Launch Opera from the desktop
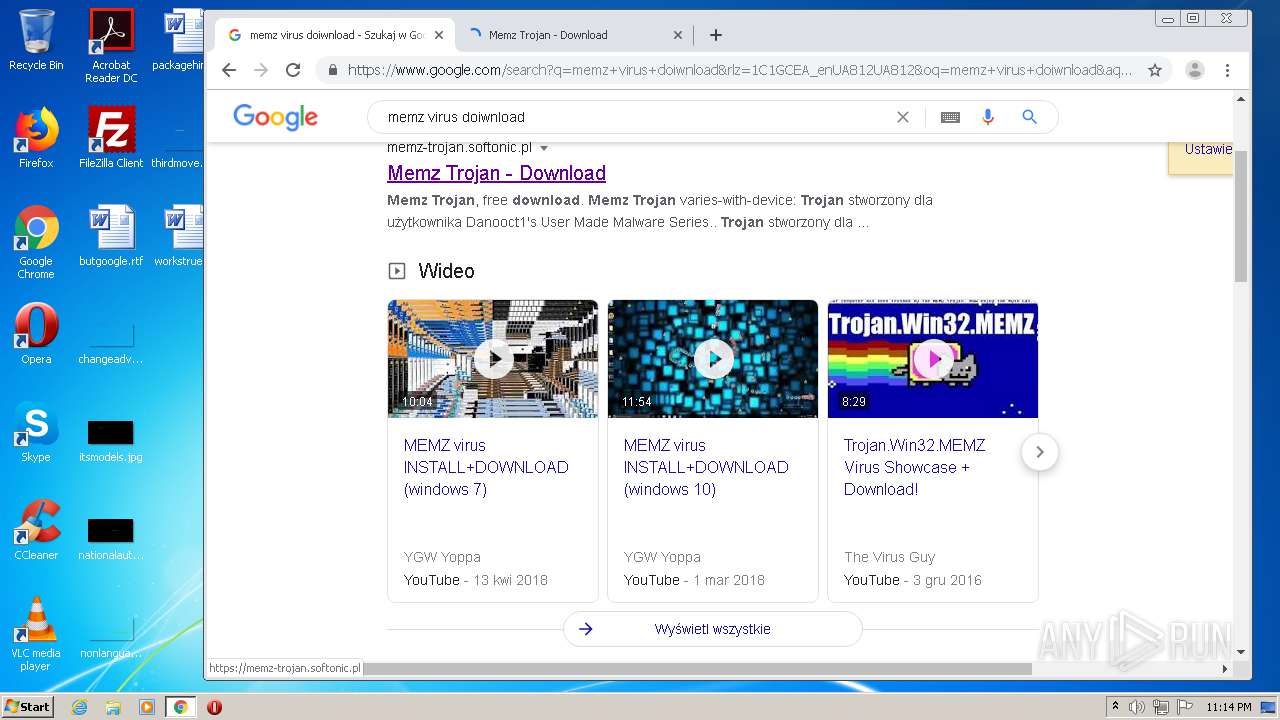 (x=36, y=334)
